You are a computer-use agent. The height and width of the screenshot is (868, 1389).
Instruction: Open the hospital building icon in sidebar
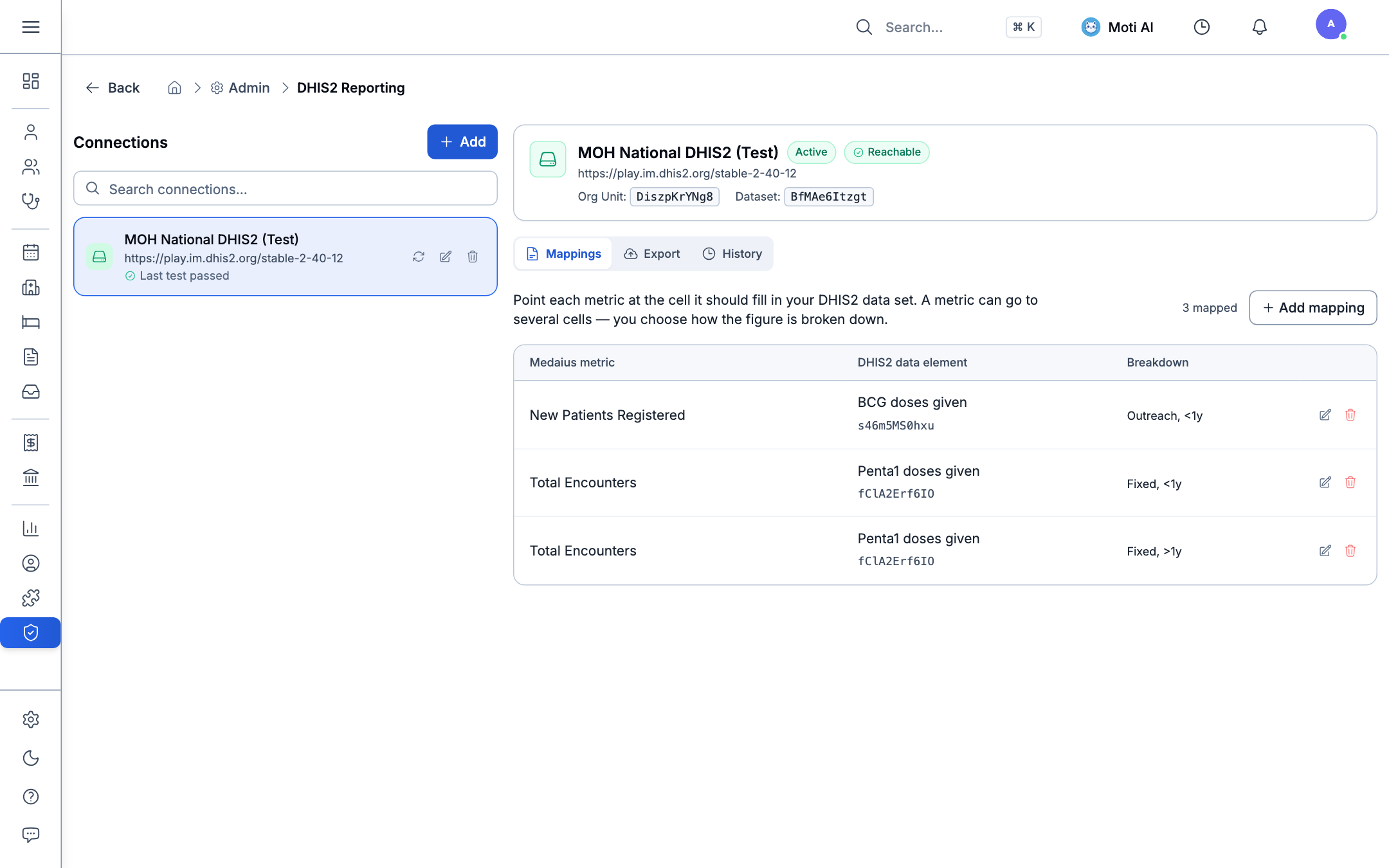[x=30, y=287]
